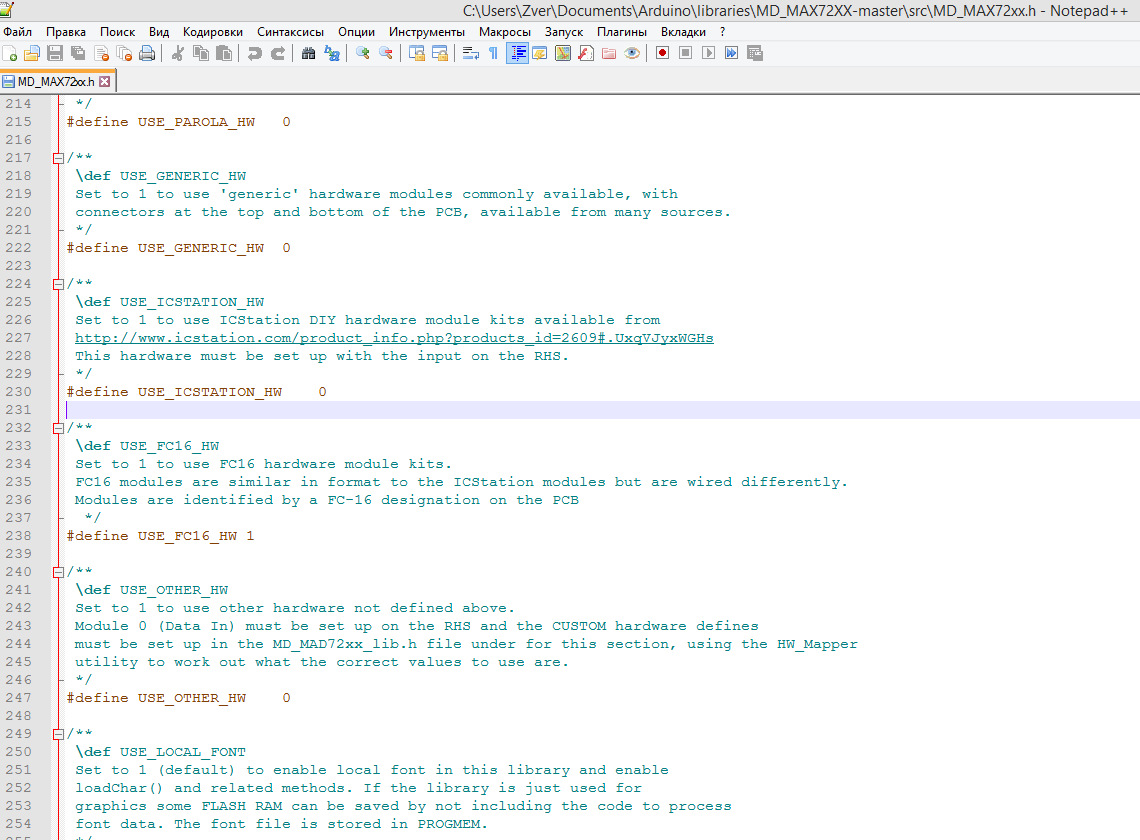Save the current file
Viewport: 1140px width, 840px height.
pyautogui.click(x=55, y=53)
